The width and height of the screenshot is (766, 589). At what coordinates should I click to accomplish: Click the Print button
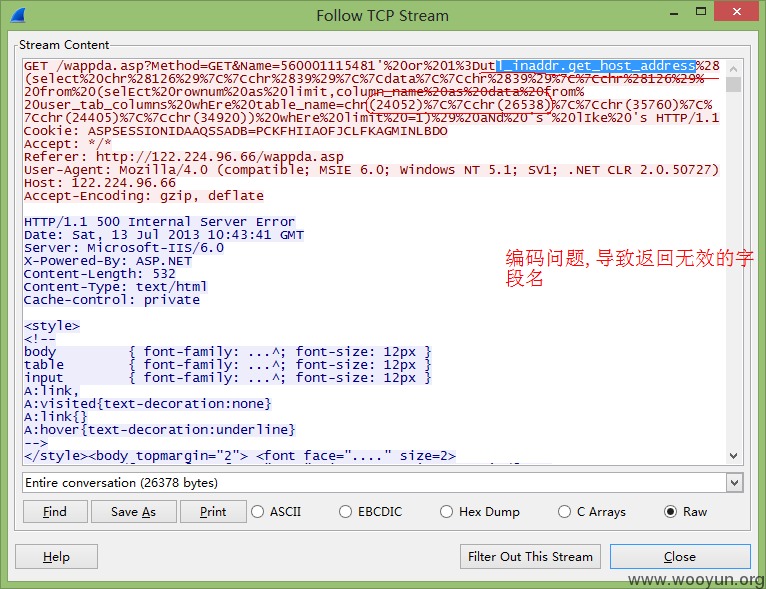click(213, 512)
